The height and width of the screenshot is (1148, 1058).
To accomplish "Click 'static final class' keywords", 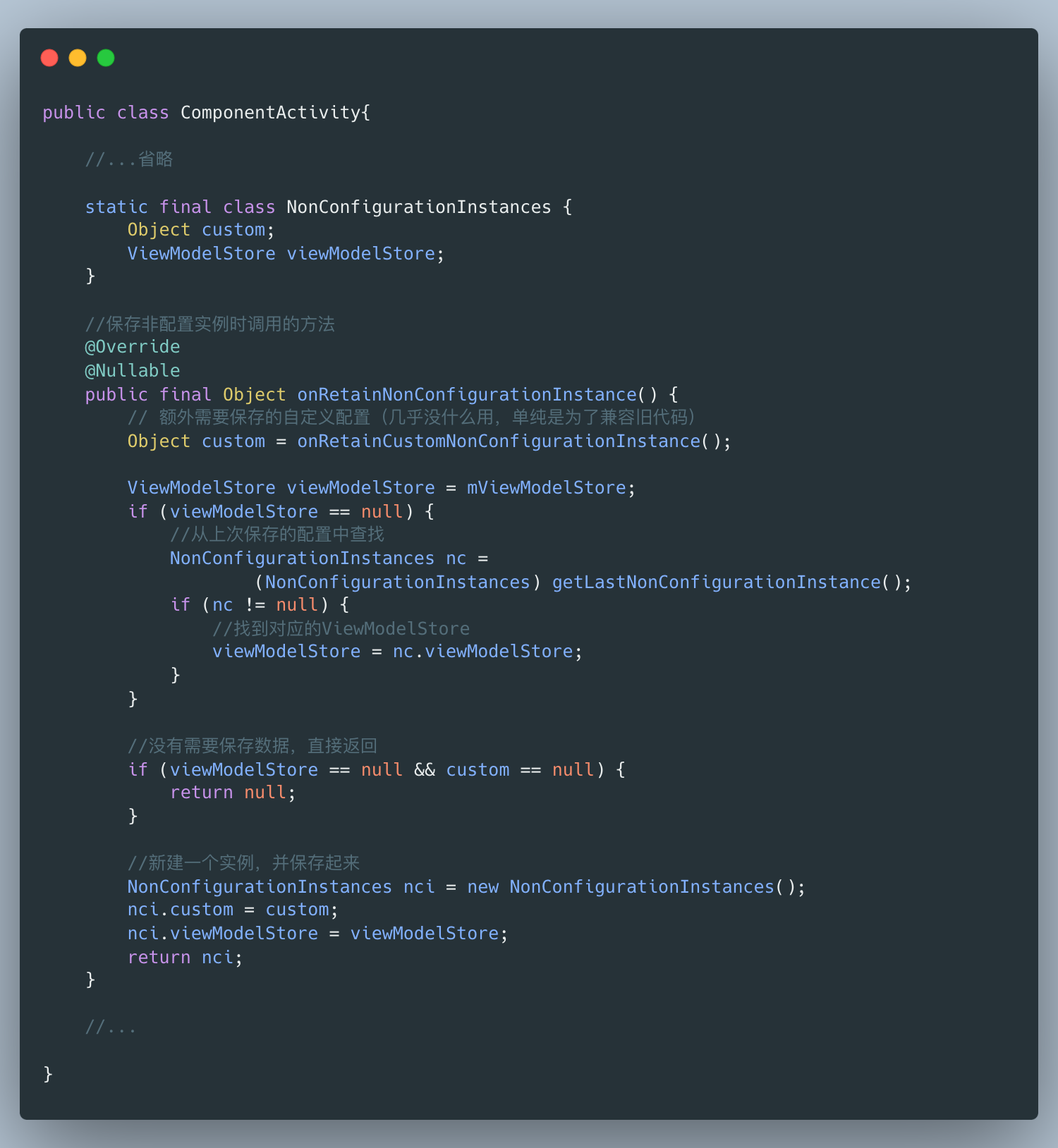I will [x=180, y=207].
